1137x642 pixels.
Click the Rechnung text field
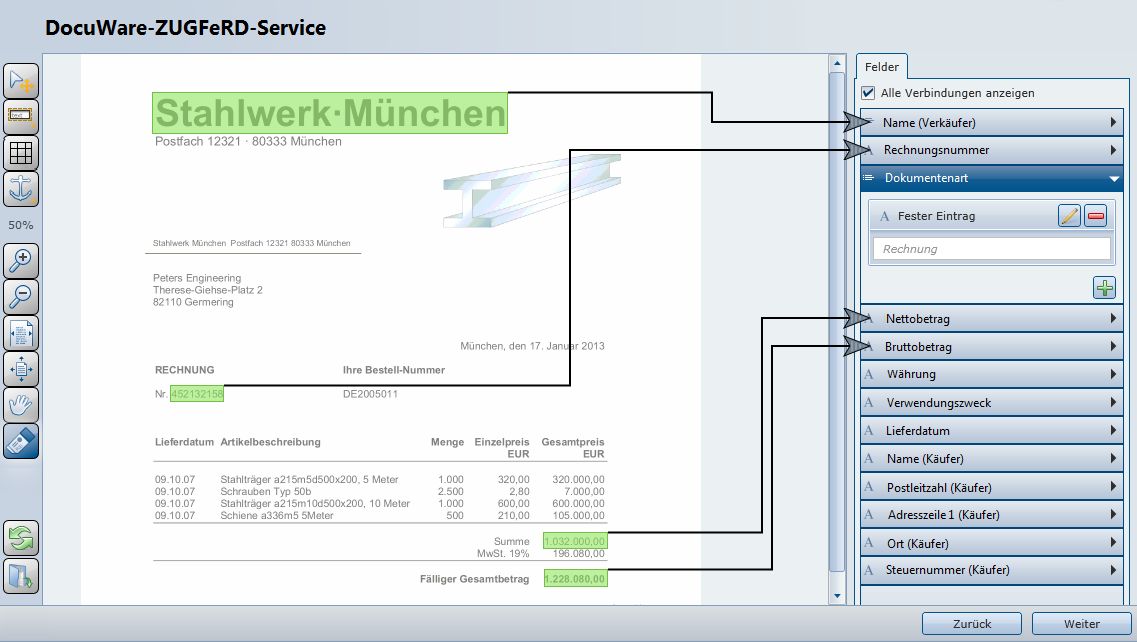(991, 249)
